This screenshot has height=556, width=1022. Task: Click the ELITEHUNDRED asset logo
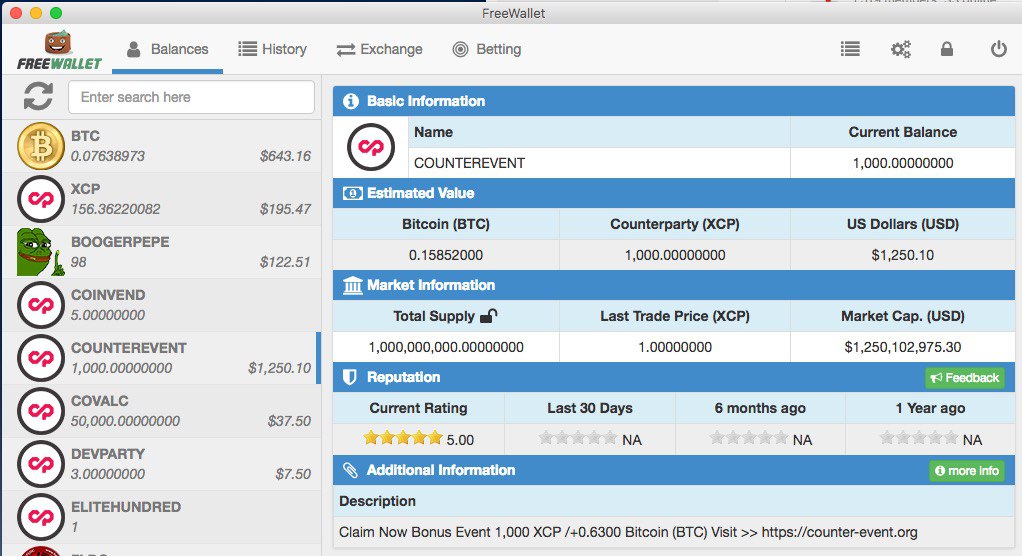click(40, 517)
